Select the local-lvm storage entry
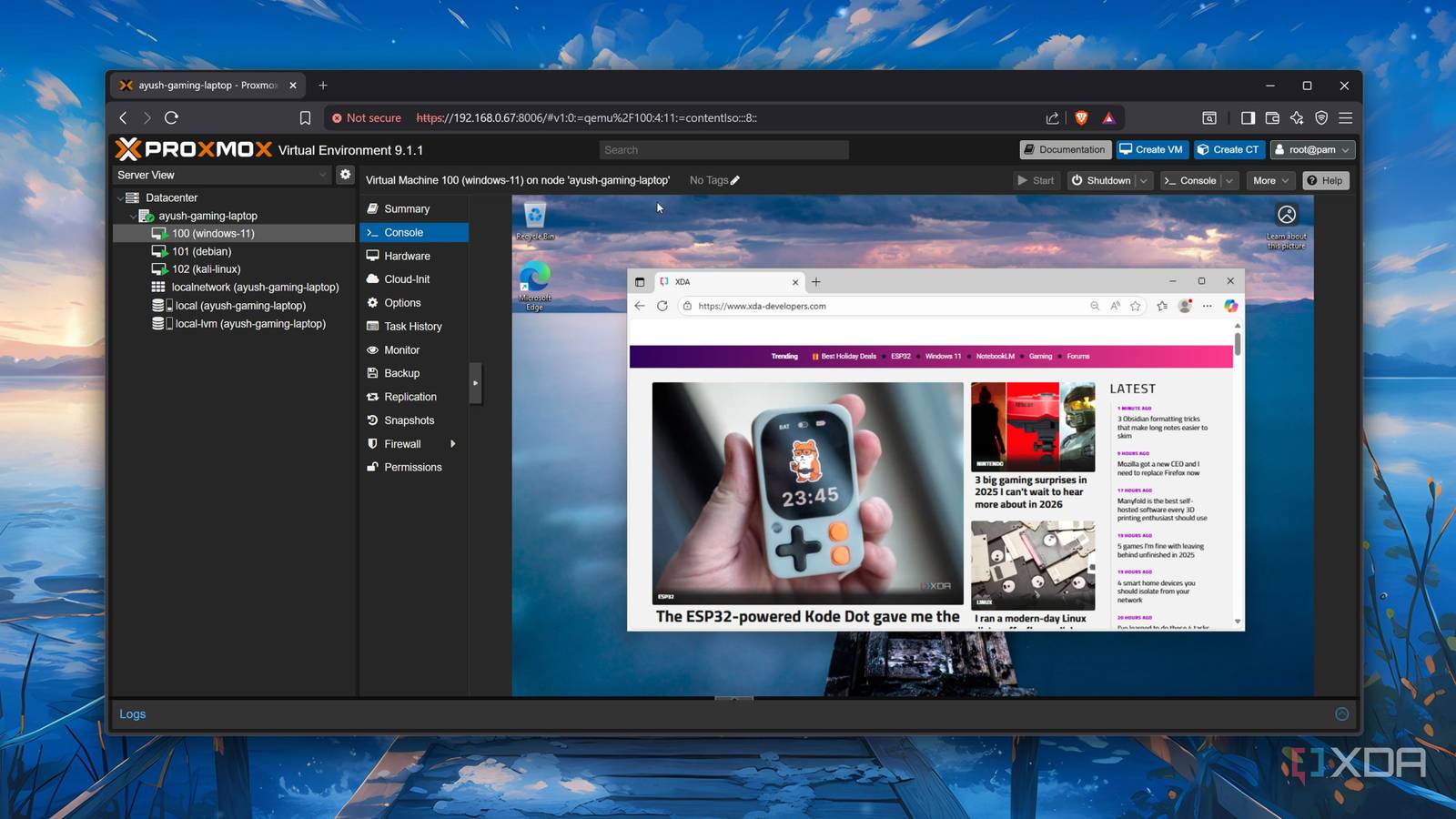Image resolution: width=1456 pixels, height=819 pixels. tap(234, 323)
